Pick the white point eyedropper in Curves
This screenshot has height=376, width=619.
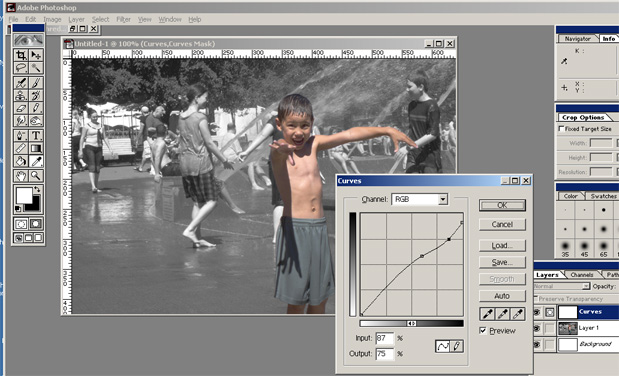[518, 314]
